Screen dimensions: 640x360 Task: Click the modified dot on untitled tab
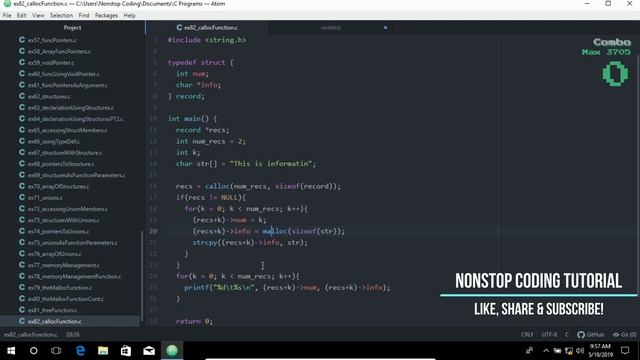coord(385,28)
